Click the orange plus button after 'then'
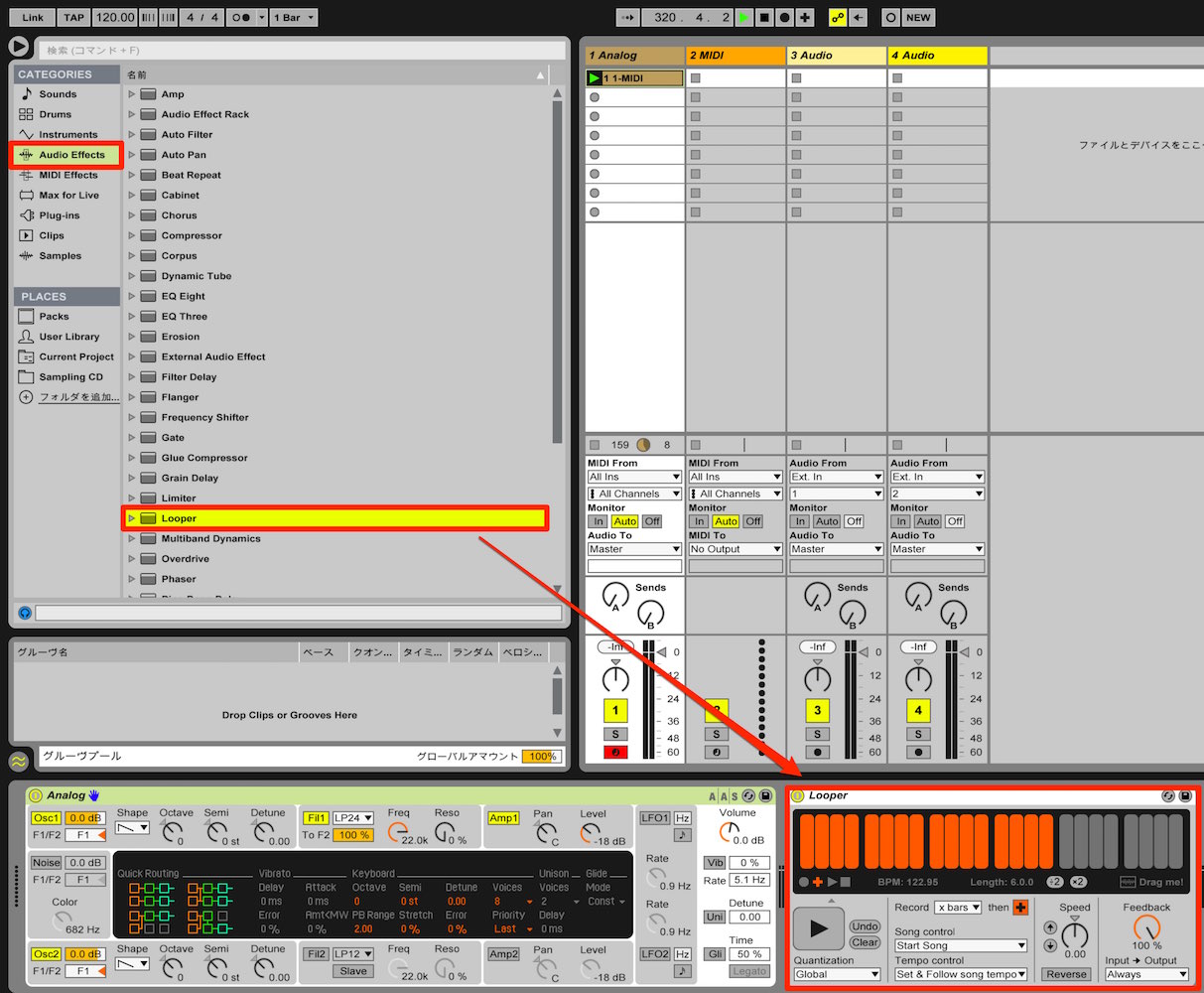 [x=1020, y=908]
